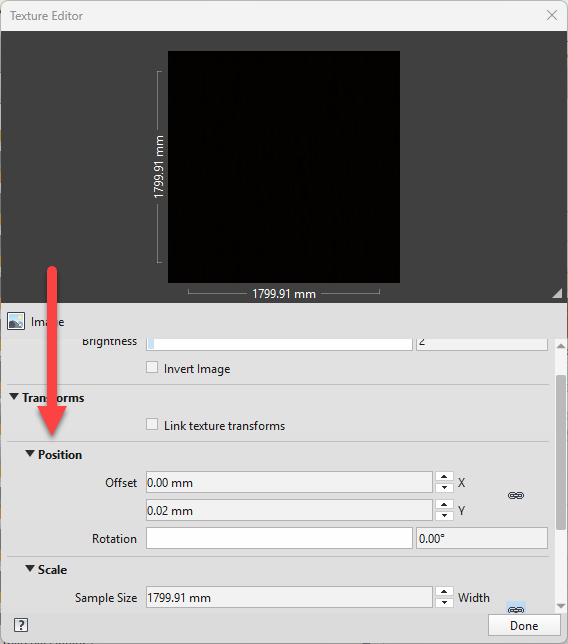The height and width of the screenshot is (644, 568).
Task: Increase Offset X with up arrow
Action: click(444, 477)
